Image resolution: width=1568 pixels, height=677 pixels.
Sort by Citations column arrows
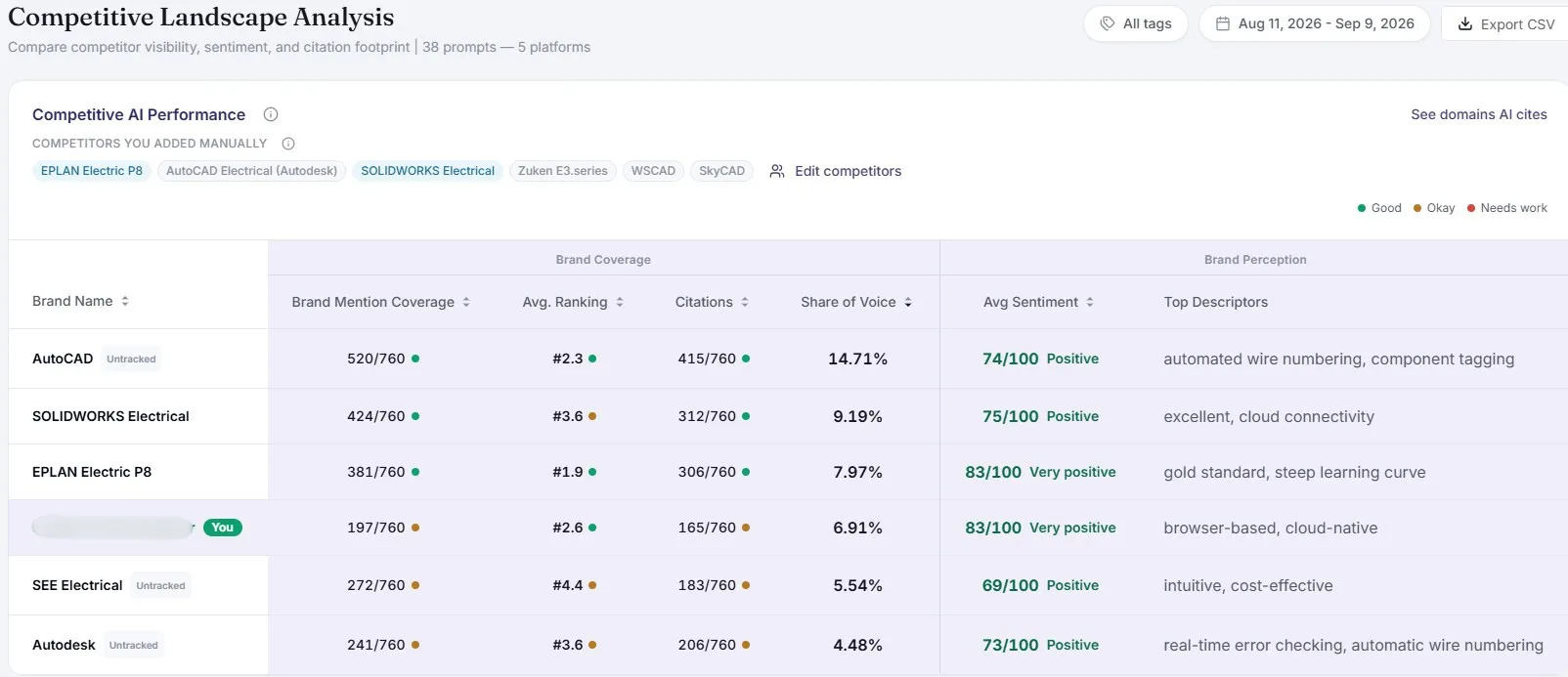pyautogui.click(x=745, y=302)
